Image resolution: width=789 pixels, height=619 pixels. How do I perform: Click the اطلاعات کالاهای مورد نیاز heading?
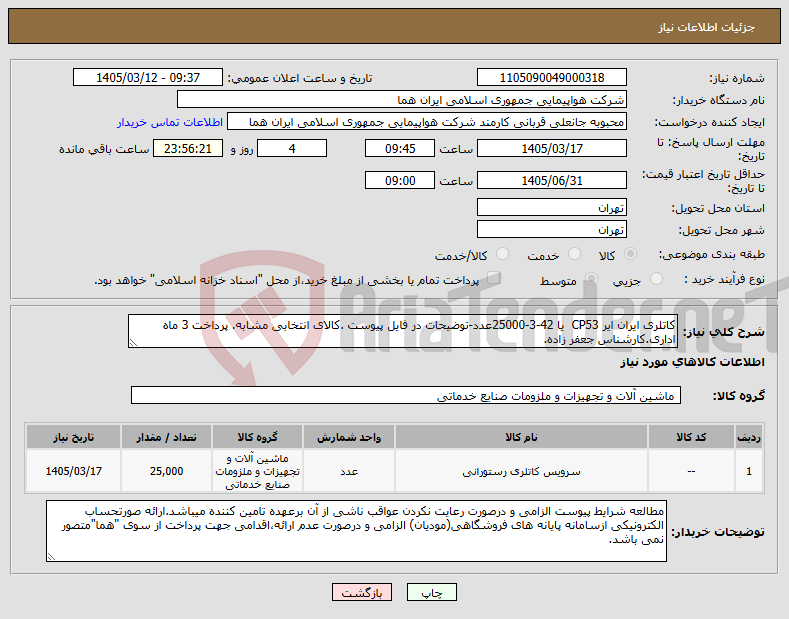pyautogui.click(x=692, y=362)
